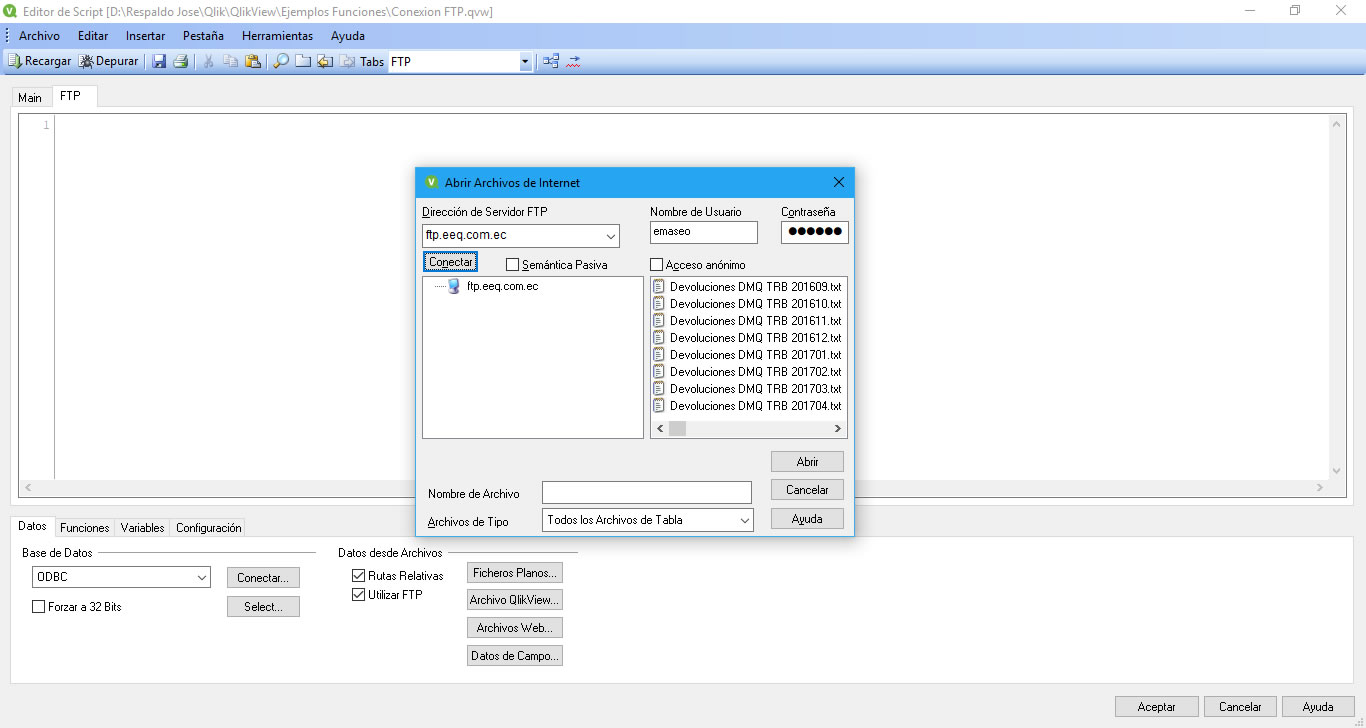
Task: Click the Abrir button
Action: click(x=807, y=462)
